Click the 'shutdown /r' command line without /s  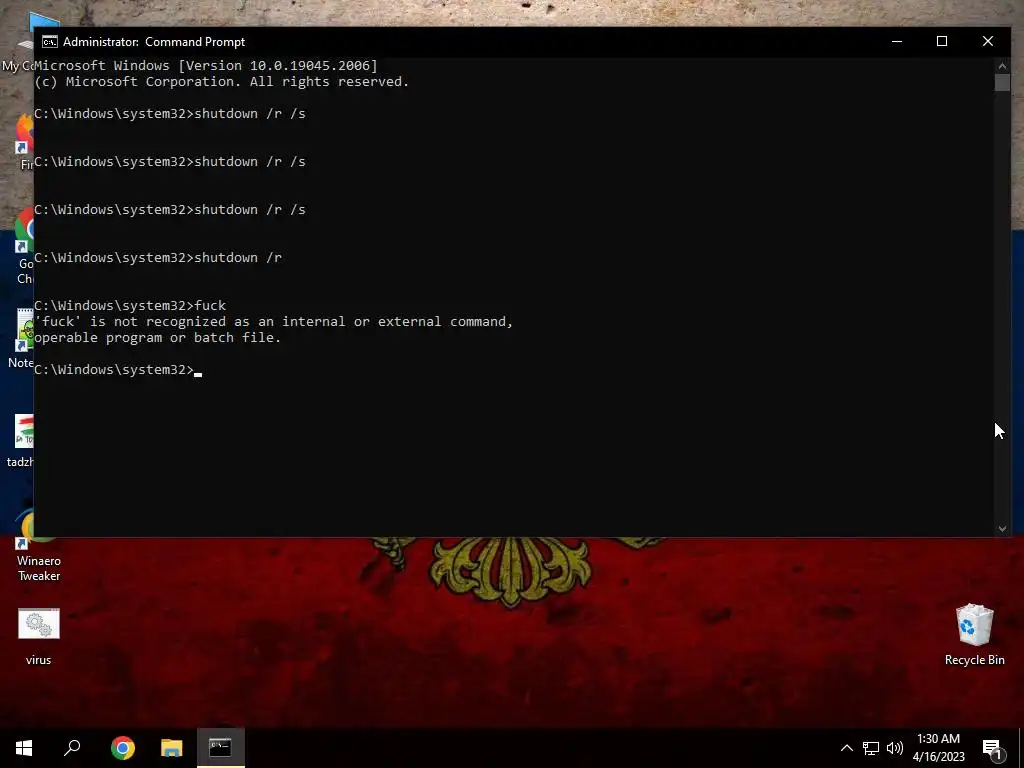tap(158, 257)
